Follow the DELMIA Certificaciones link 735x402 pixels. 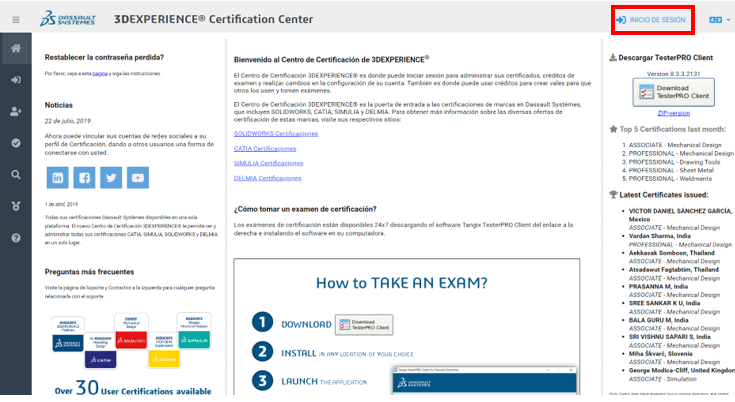click(268, 178)
